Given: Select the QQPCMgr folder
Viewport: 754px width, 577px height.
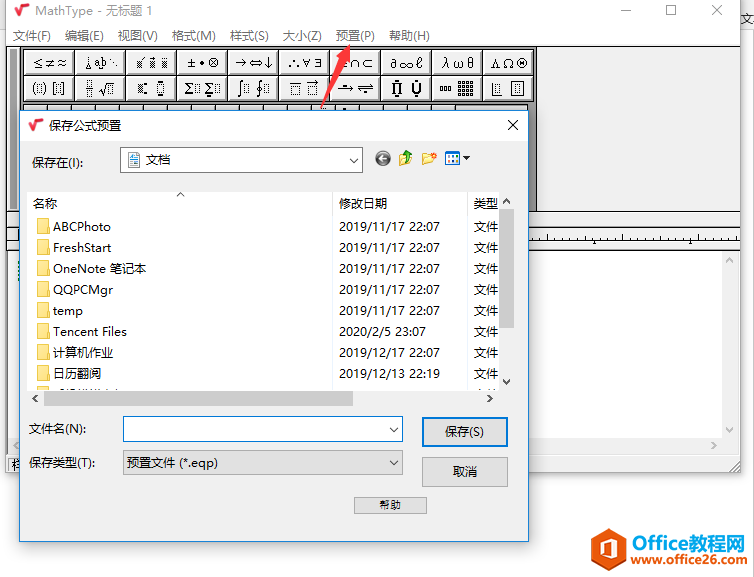Looking at the screenshot, I should (x=75, y=290).
